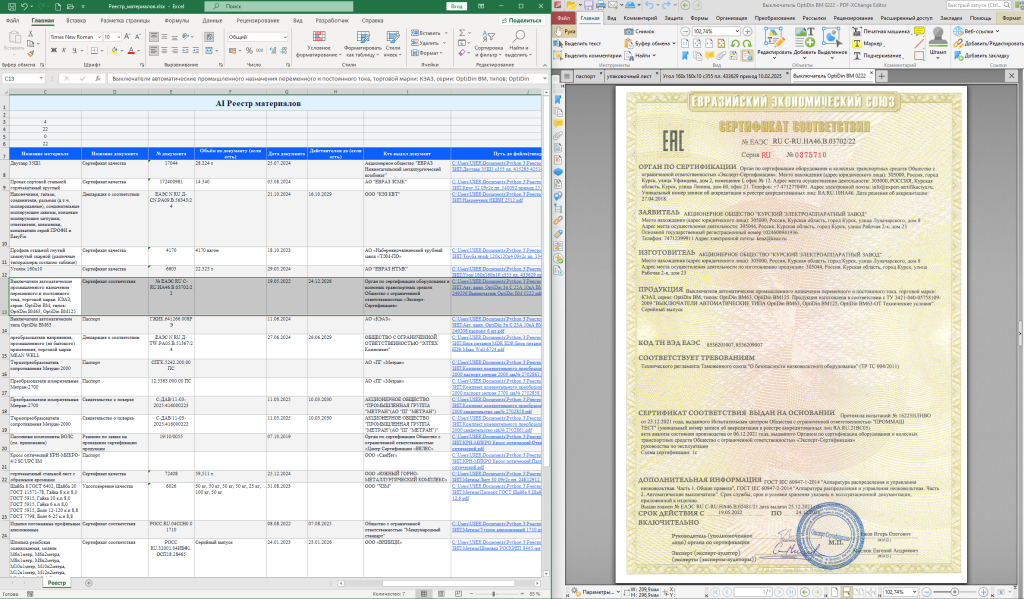Click in Excel's Поиск search box

pyautogui.click(x=279, y=7)
